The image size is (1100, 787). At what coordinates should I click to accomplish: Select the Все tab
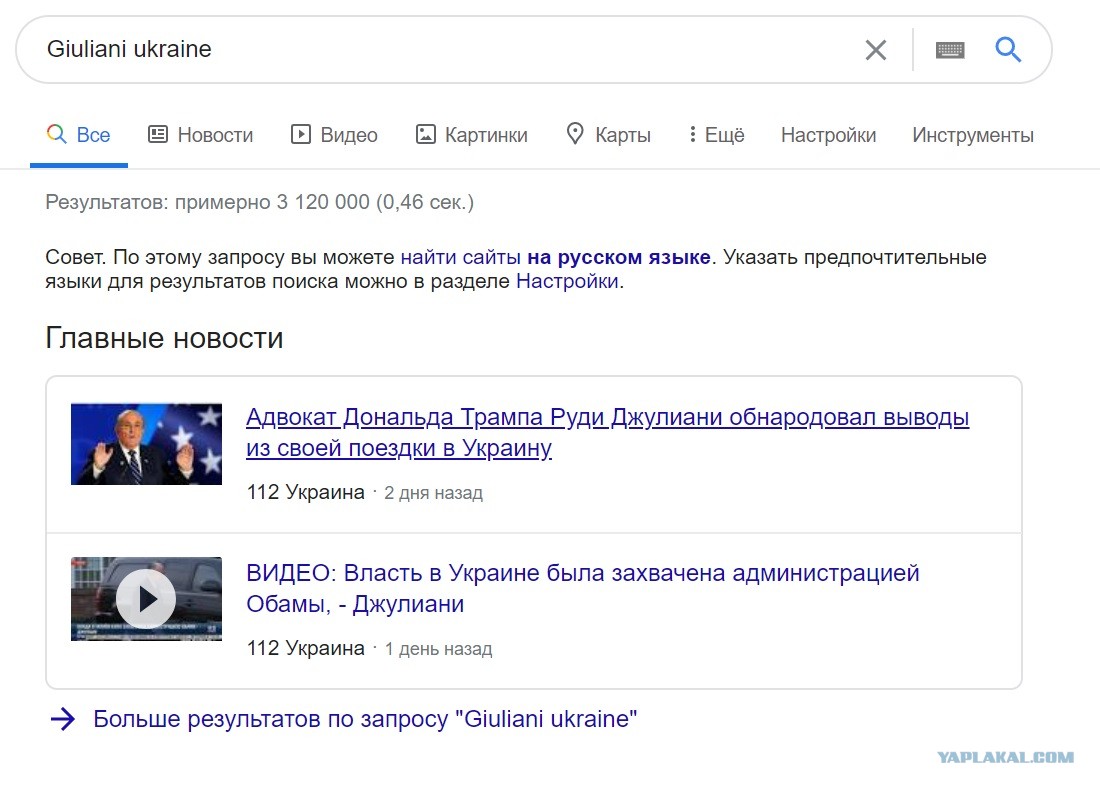click(x=79, y=135)
